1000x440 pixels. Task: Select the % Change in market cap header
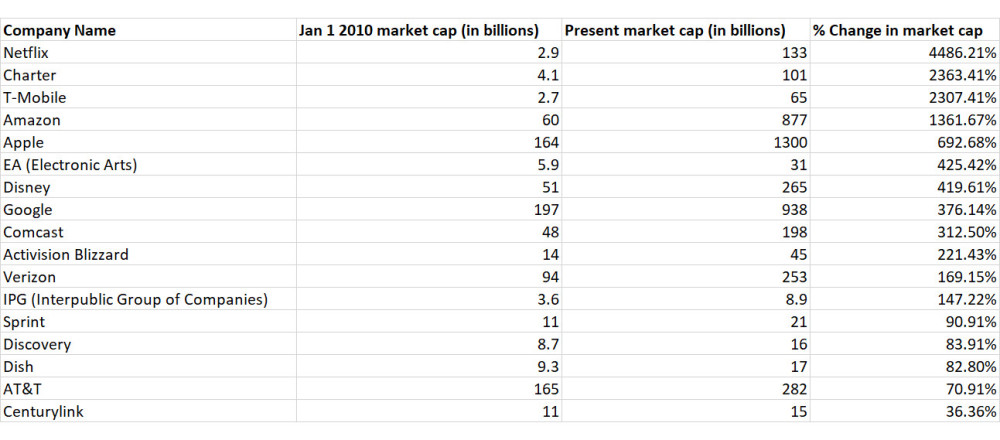(904, 30)
